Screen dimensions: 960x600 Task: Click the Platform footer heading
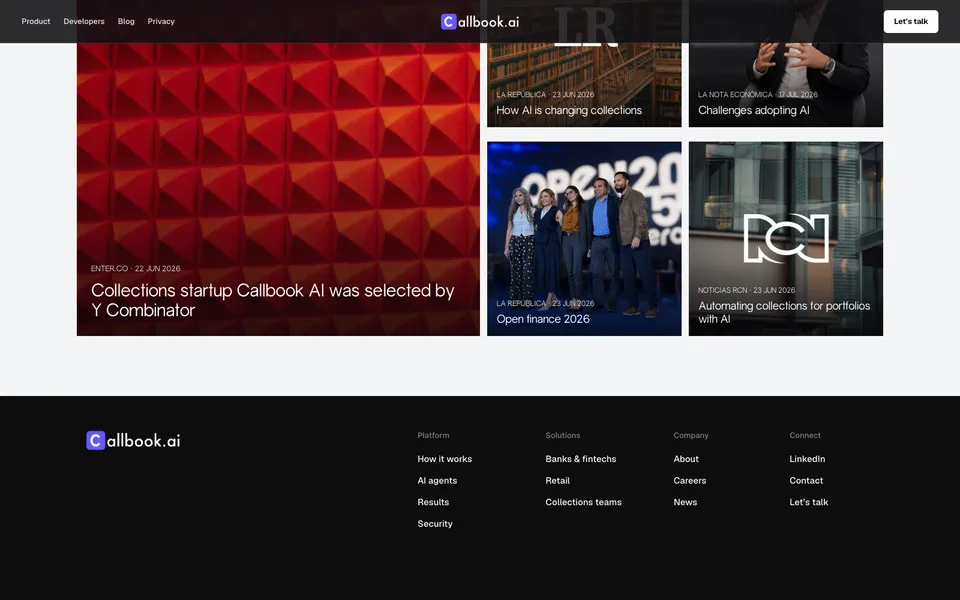(433, 435)
